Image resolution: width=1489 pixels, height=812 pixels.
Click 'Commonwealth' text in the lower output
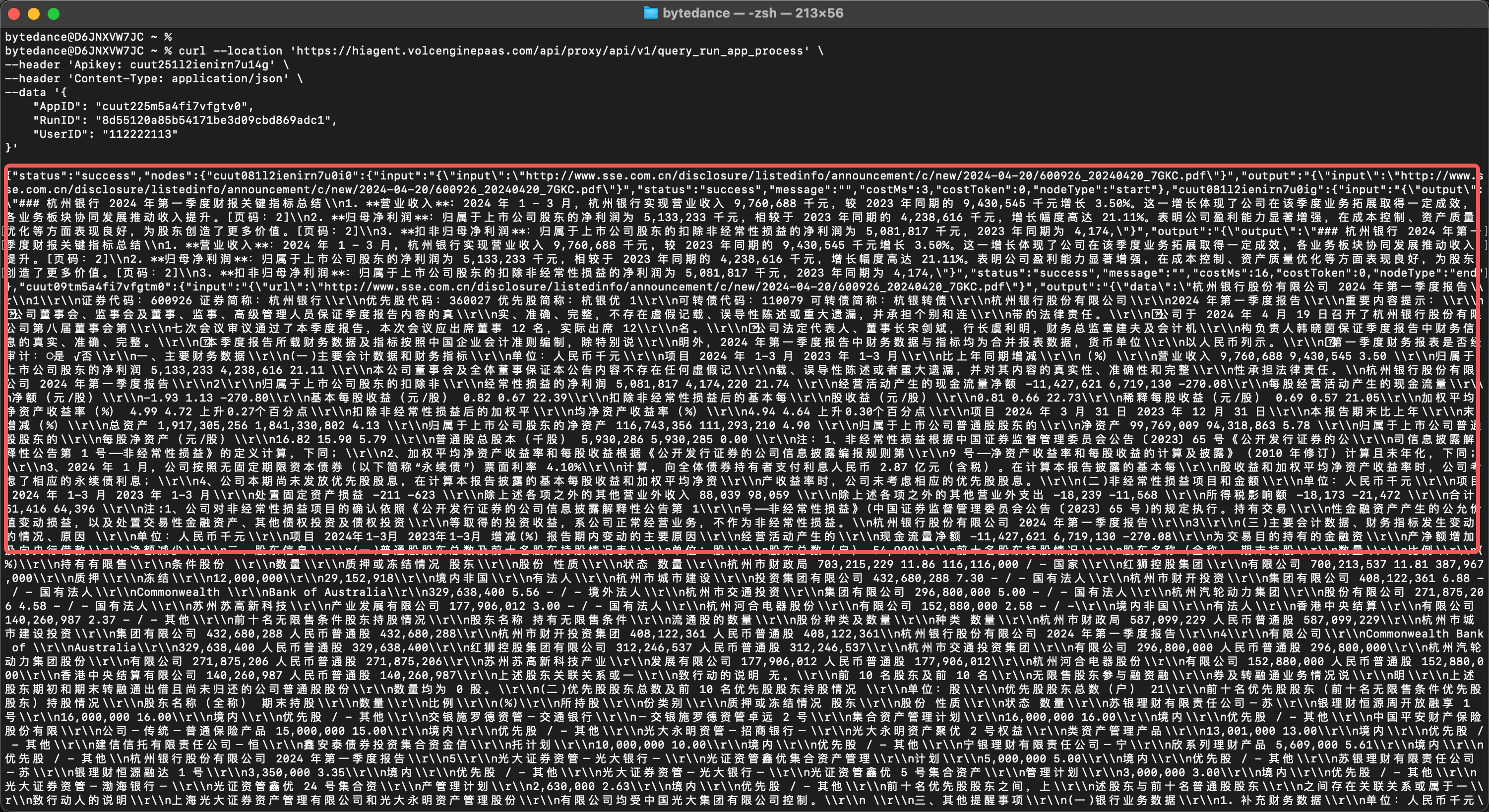coord(178,592)
